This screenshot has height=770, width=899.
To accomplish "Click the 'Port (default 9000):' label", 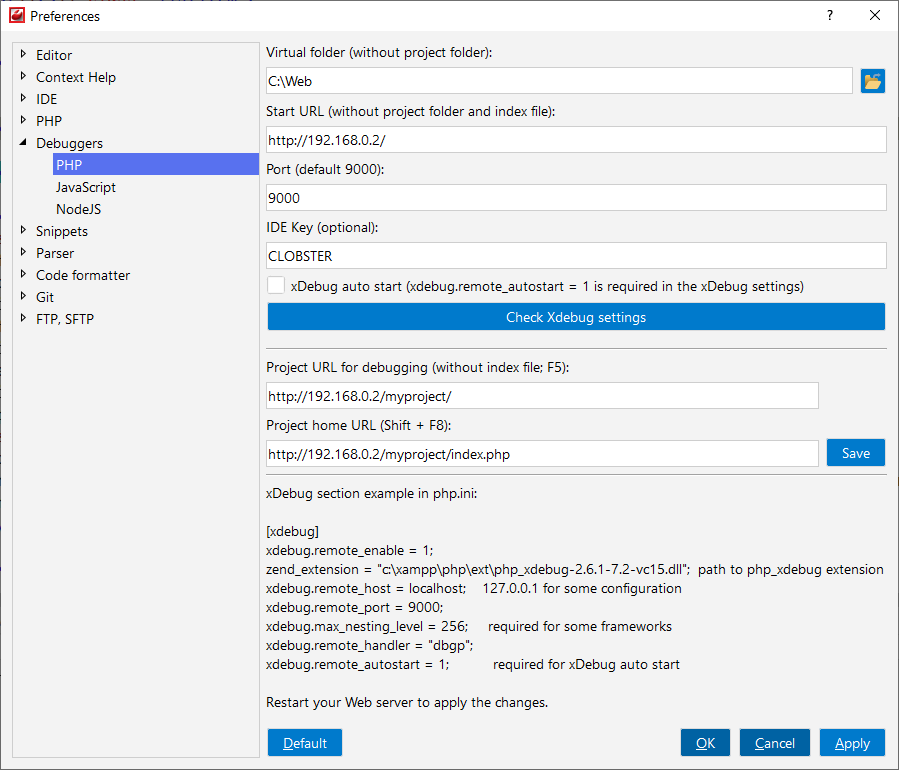I will pyautogui.click(x=325, y=170).
